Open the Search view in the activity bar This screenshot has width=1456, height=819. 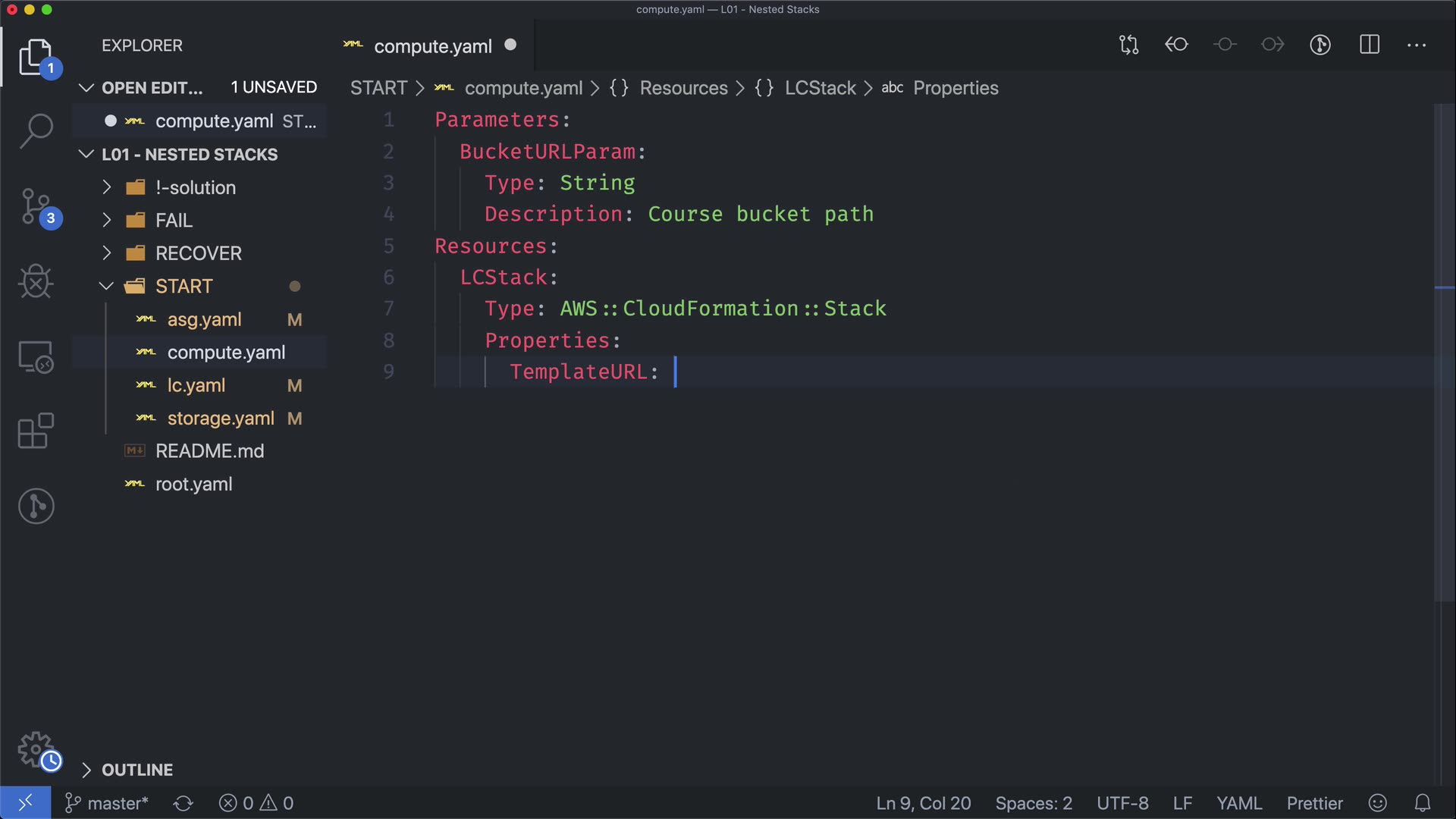point(36,130)
